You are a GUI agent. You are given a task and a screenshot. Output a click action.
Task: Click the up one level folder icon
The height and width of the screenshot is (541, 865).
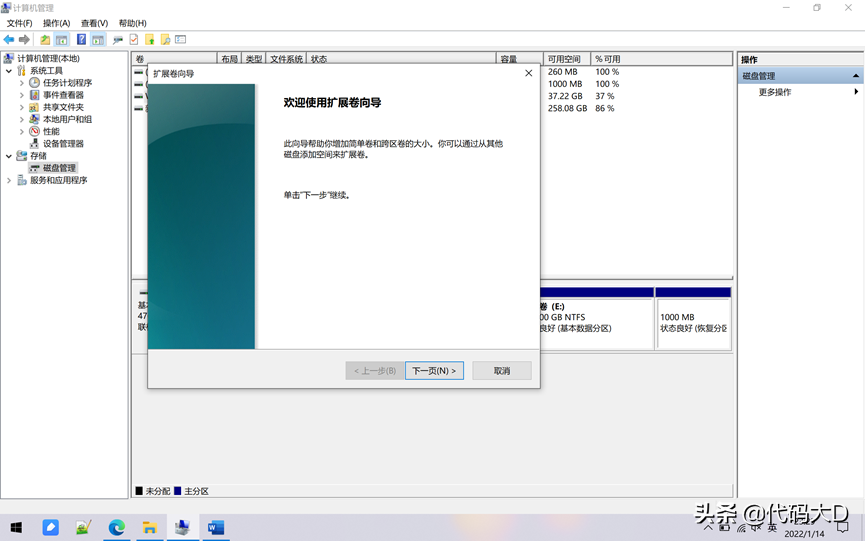click(x=45, y=40)
